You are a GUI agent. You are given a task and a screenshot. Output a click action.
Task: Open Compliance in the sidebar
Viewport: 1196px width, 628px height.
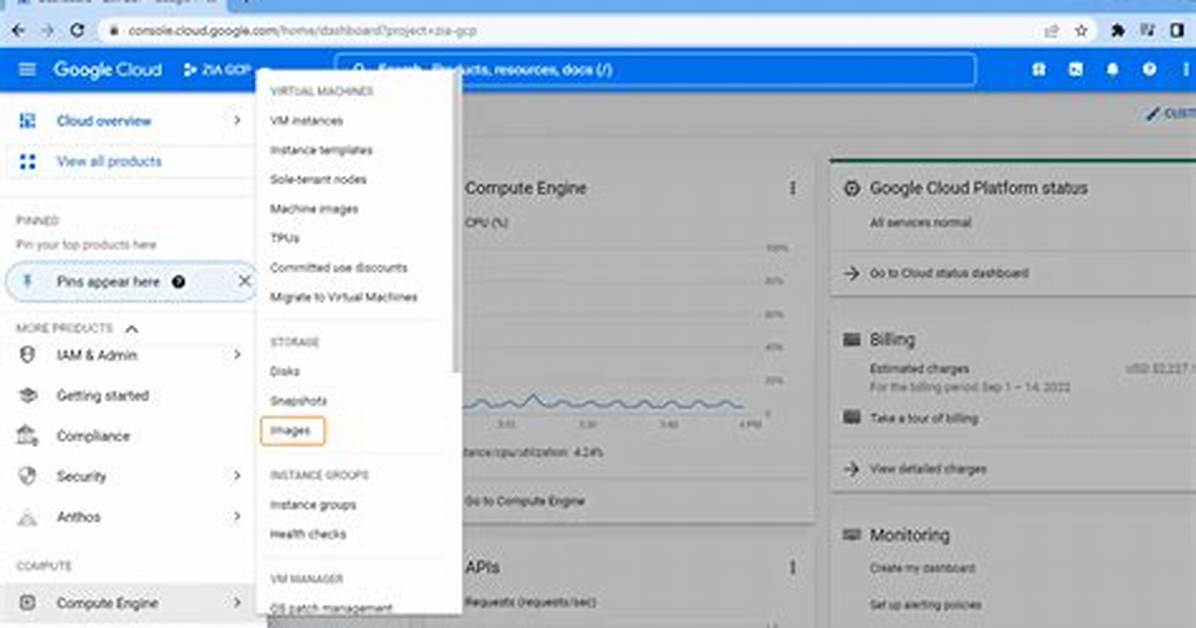coord(93,436)
